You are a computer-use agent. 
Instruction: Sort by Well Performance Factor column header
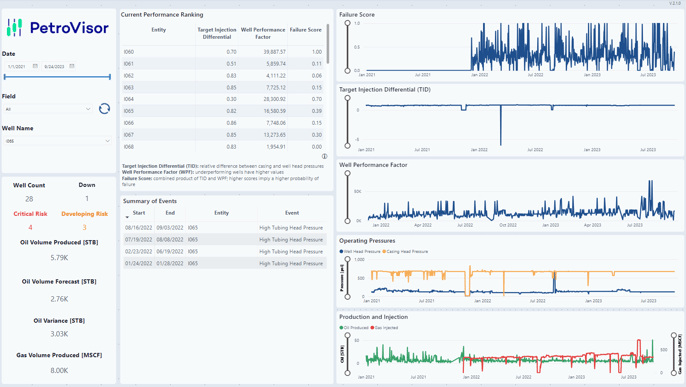tap(263, 33)
